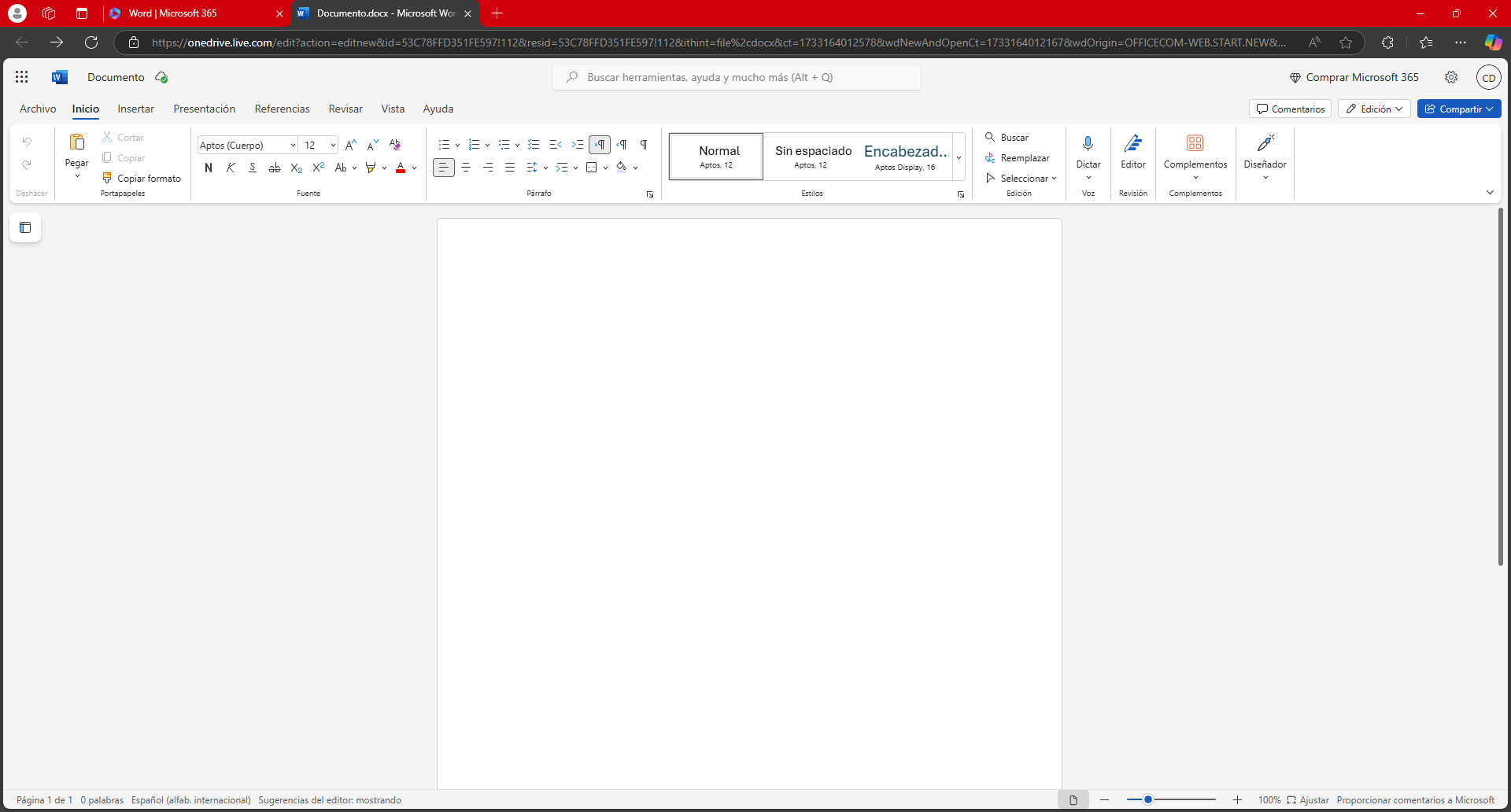Clear formatting with the eraser icon
Viewport: 1511px width, 812px height.
395,145
